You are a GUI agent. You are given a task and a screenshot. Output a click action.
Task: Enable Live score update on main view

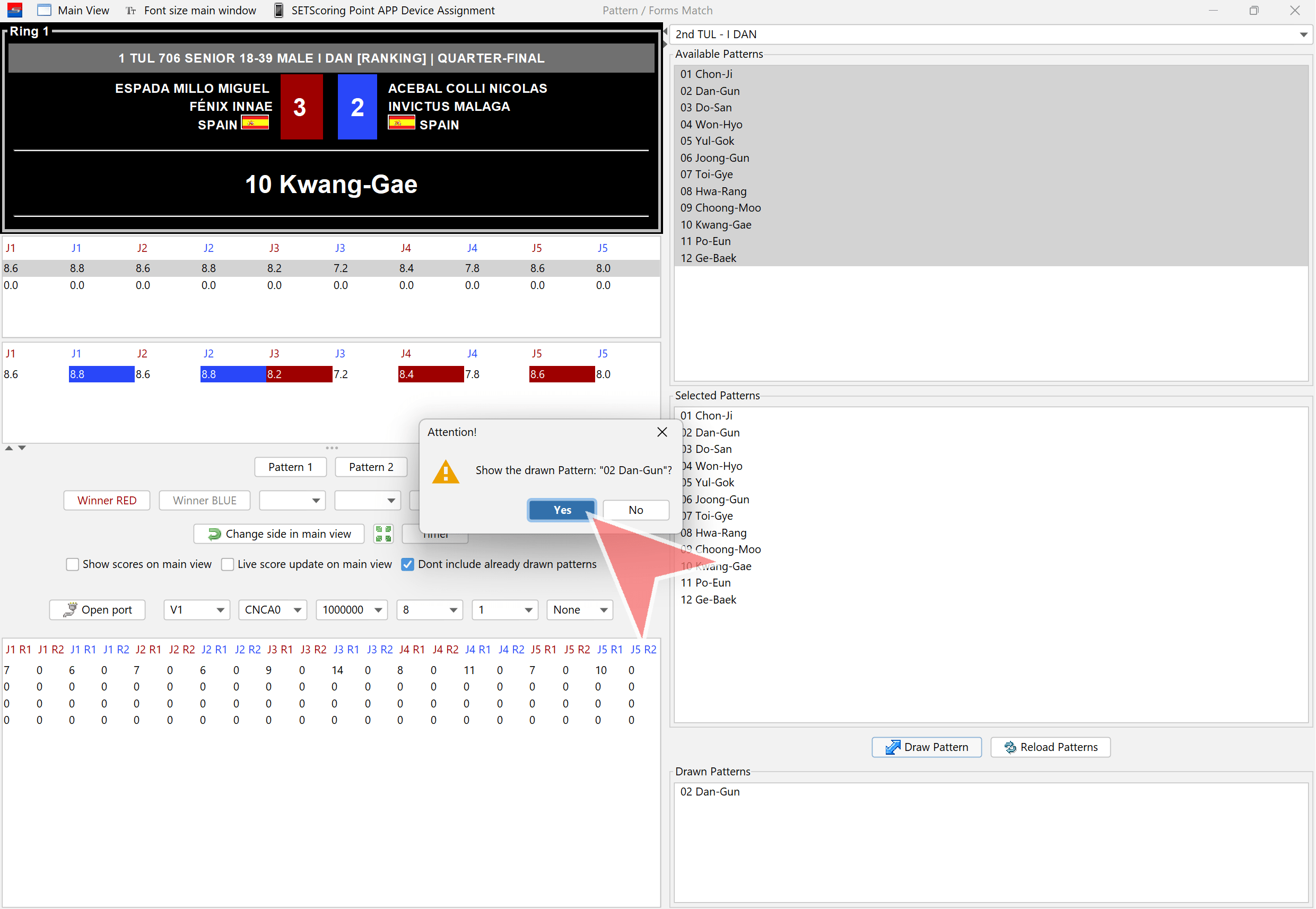(x=228, y=564)
